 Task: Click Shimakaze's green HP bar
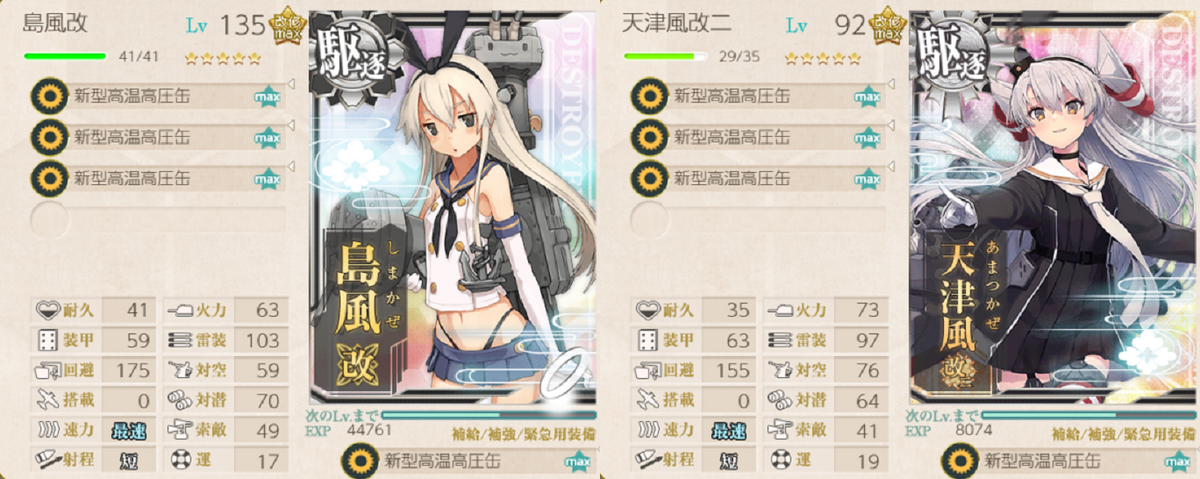65,57
